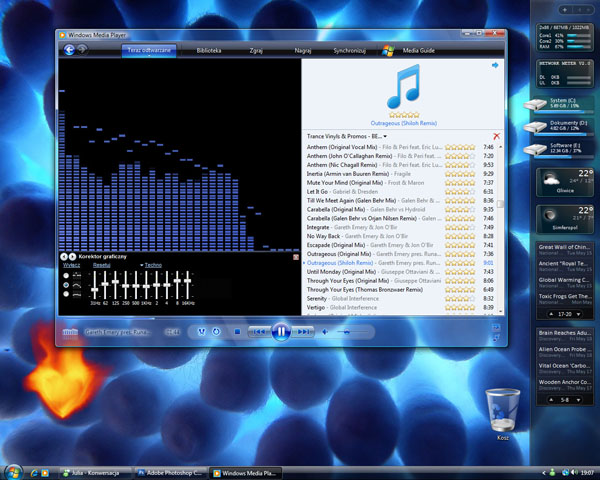600x480 pixels.
Task: Open the Biblioteka tab
Action: coord(209,51)
